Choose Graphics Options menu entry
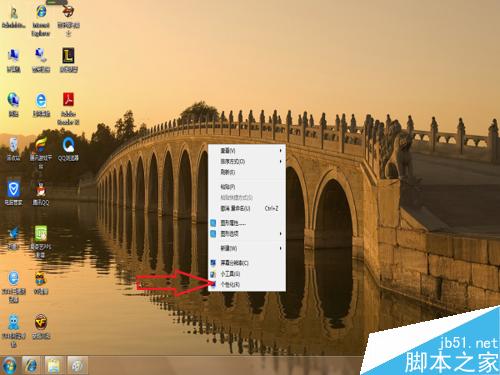Image resolution: width=500 pixels, height=375 pixels. (x=247, y=234)
